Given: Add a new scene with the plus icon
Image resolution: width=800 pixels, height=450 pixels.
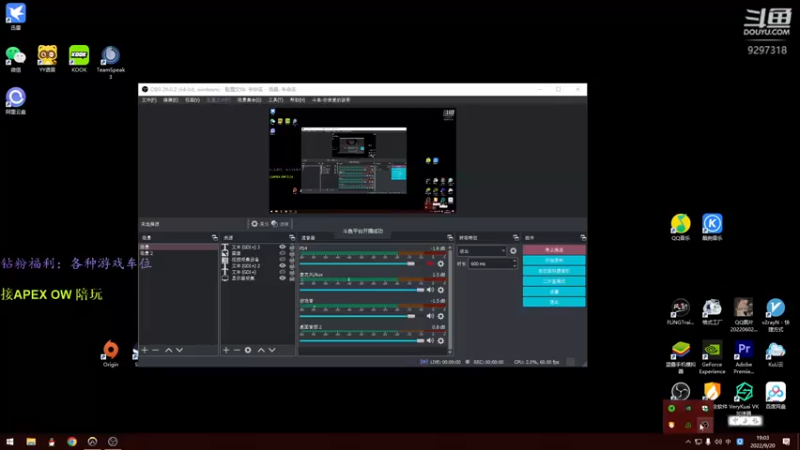Looking at the screenshot, I should coord(145,350).
